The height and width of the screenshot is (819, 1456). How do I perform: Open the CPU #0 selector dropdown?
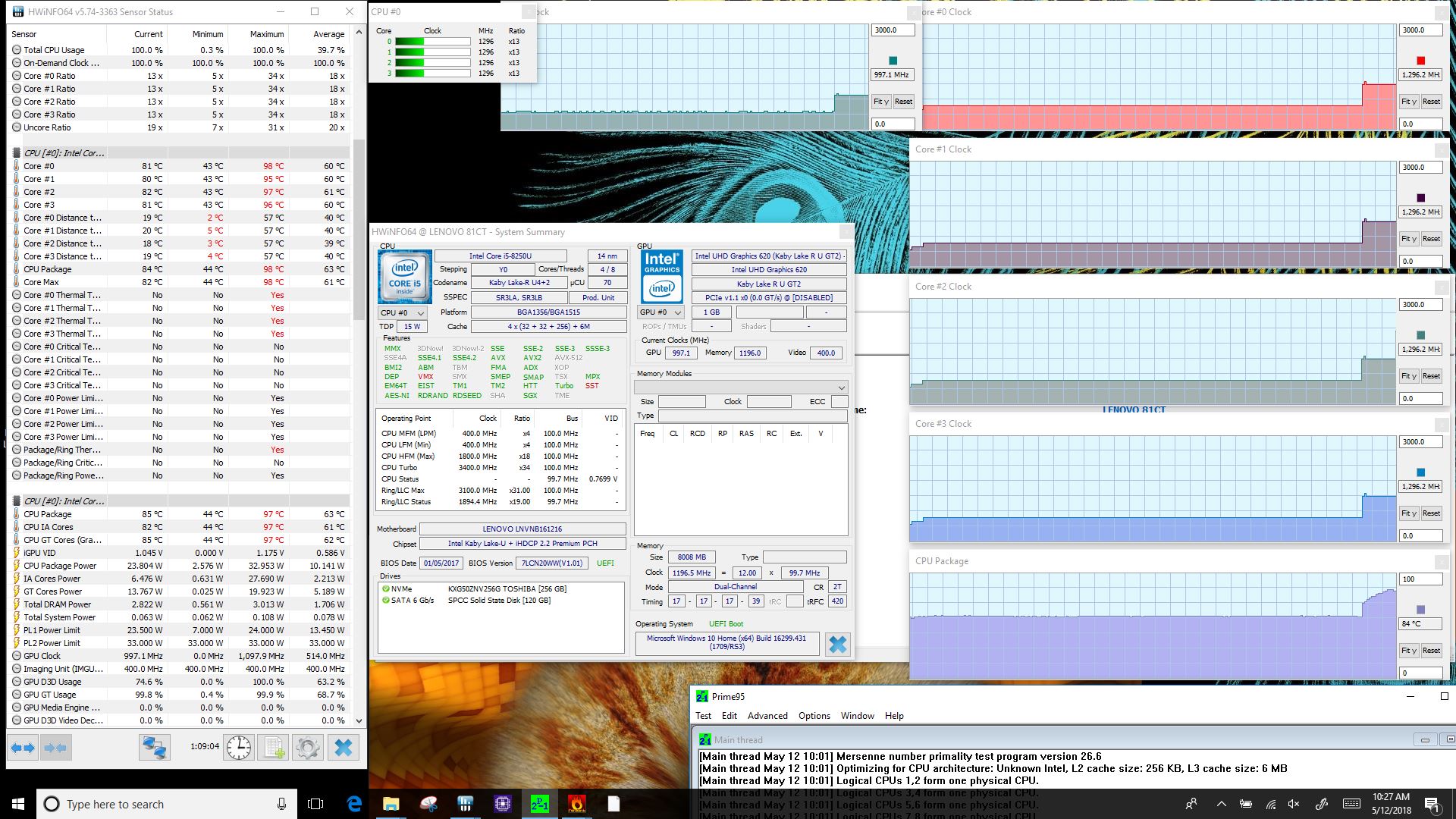tap(403, 312)
